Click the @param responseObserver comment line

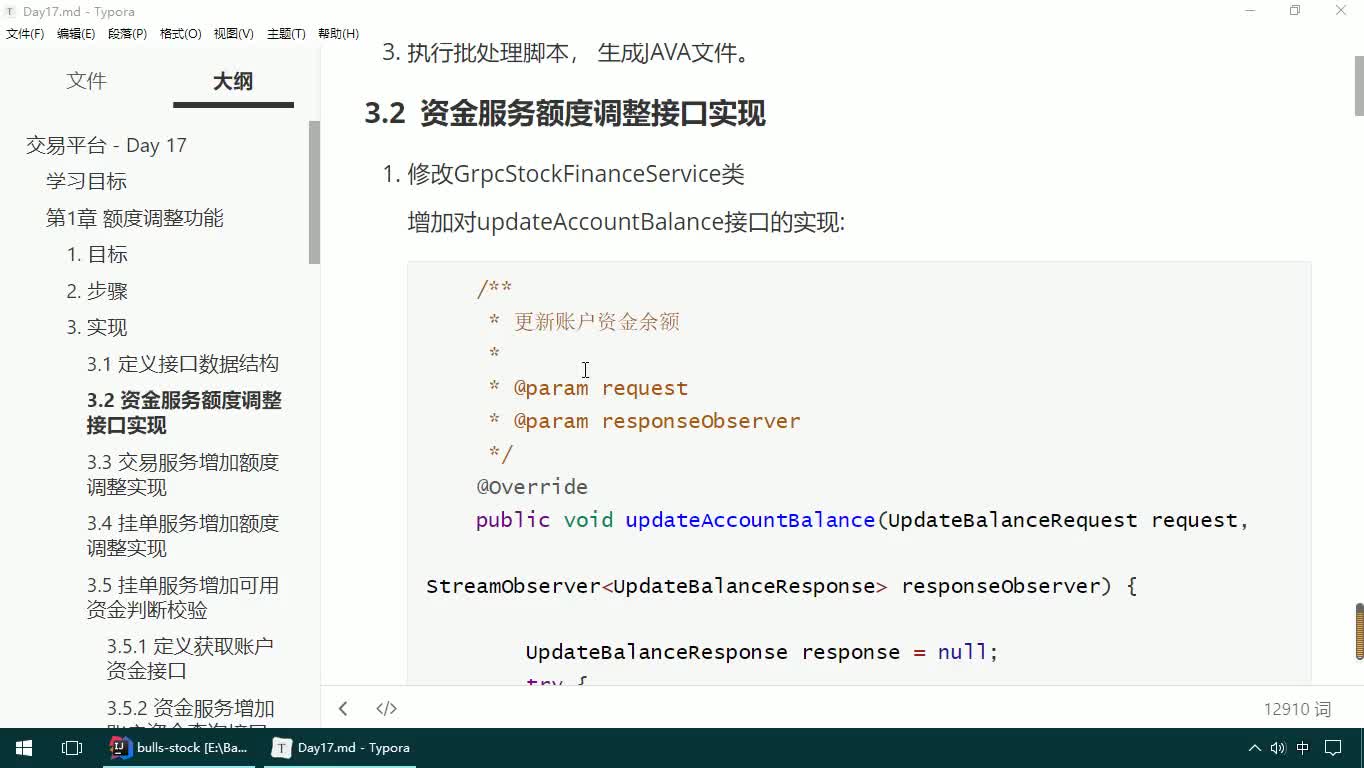(644, 421)
